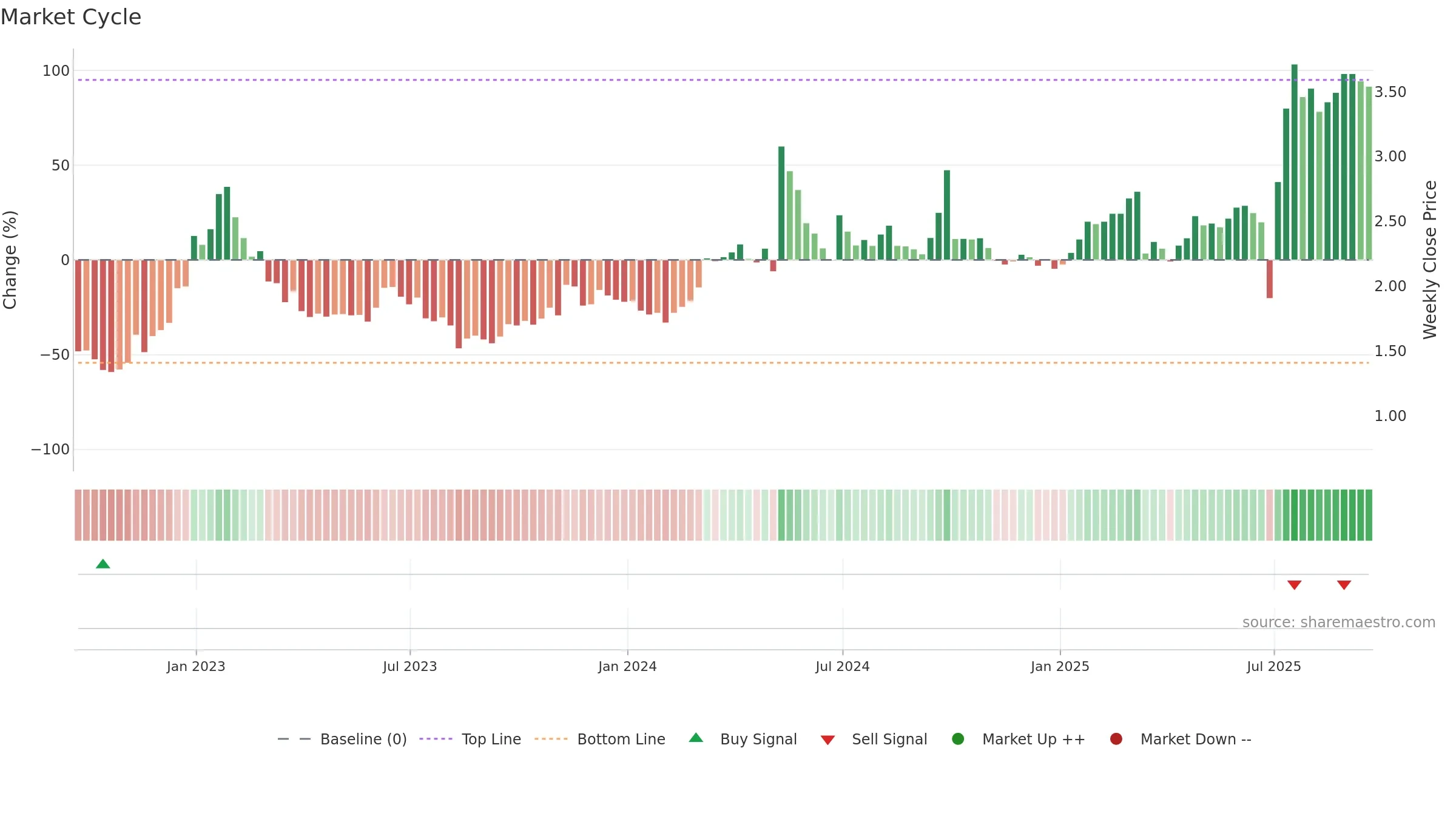The image size is (1456, 819).
Task: Select the first red sell signal marker after Jul 2025
Action: coord(1295,585)
